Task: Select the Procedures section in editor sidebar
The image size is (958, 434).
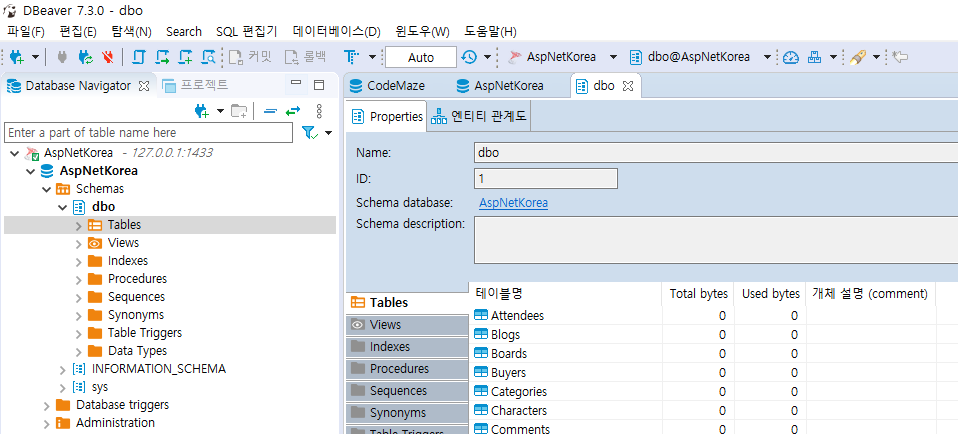Action: coord(407,369)
